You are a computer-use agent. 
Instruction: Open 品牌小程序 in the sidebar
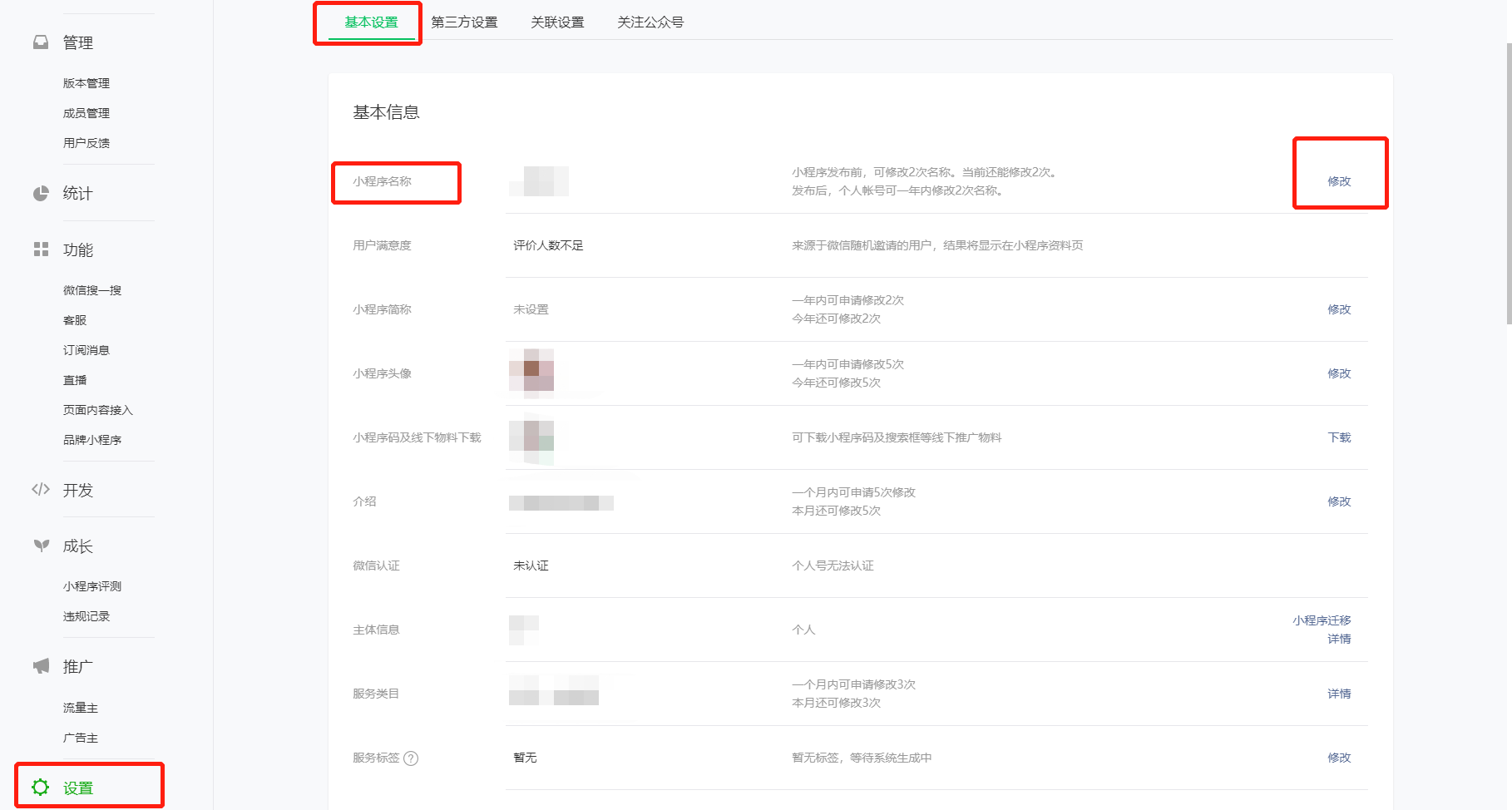pyautogui.click(x=92, y=440)
